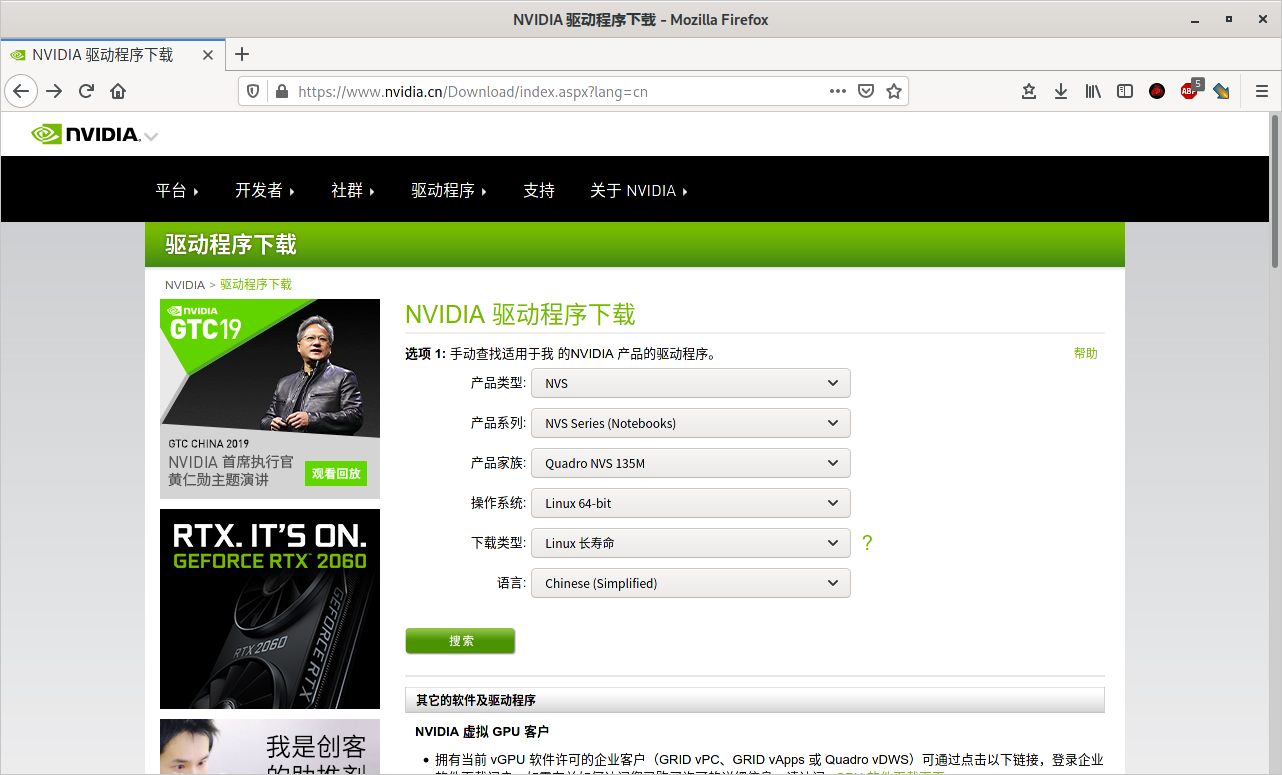
Task: Click 驱动程序下载 breadcrumb link
Action: [256, 285]
